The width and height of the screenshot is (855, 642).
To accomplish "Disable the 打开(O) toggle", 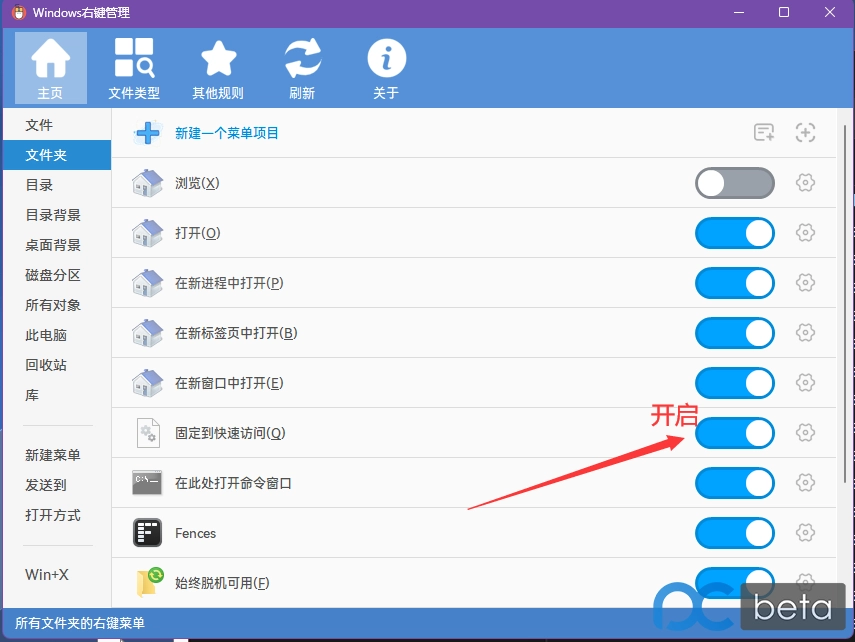I will (734, 233).
